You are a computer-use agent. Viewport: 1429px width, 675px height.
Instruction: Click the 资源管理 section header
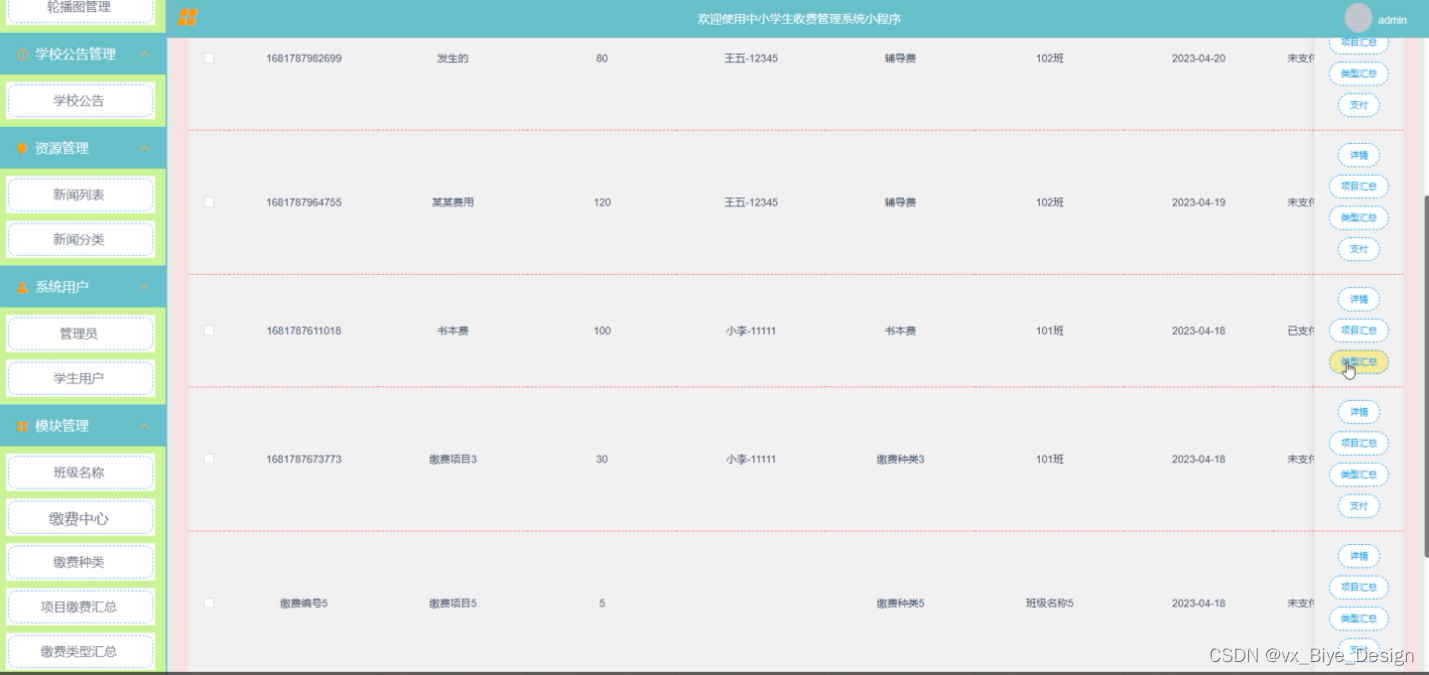tap(83, 148)
